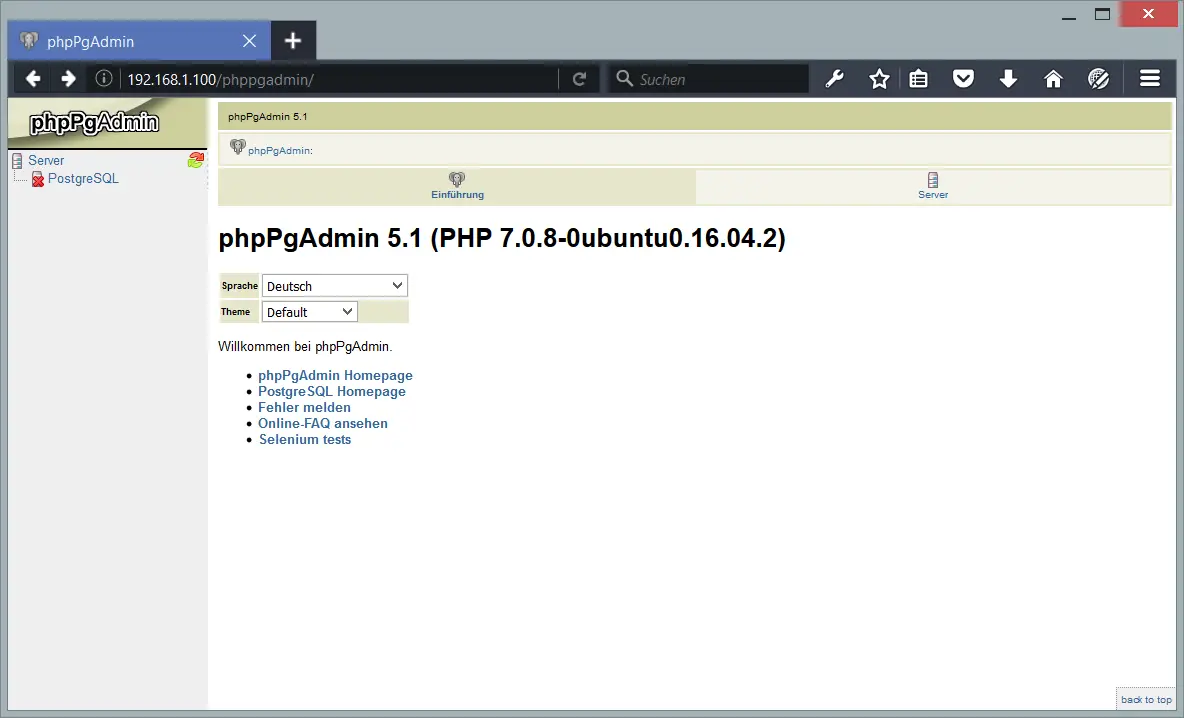This screenshot has width=1184, height=718.
Task: Open the Theme dropdown
Action: [x=310, y=312]
